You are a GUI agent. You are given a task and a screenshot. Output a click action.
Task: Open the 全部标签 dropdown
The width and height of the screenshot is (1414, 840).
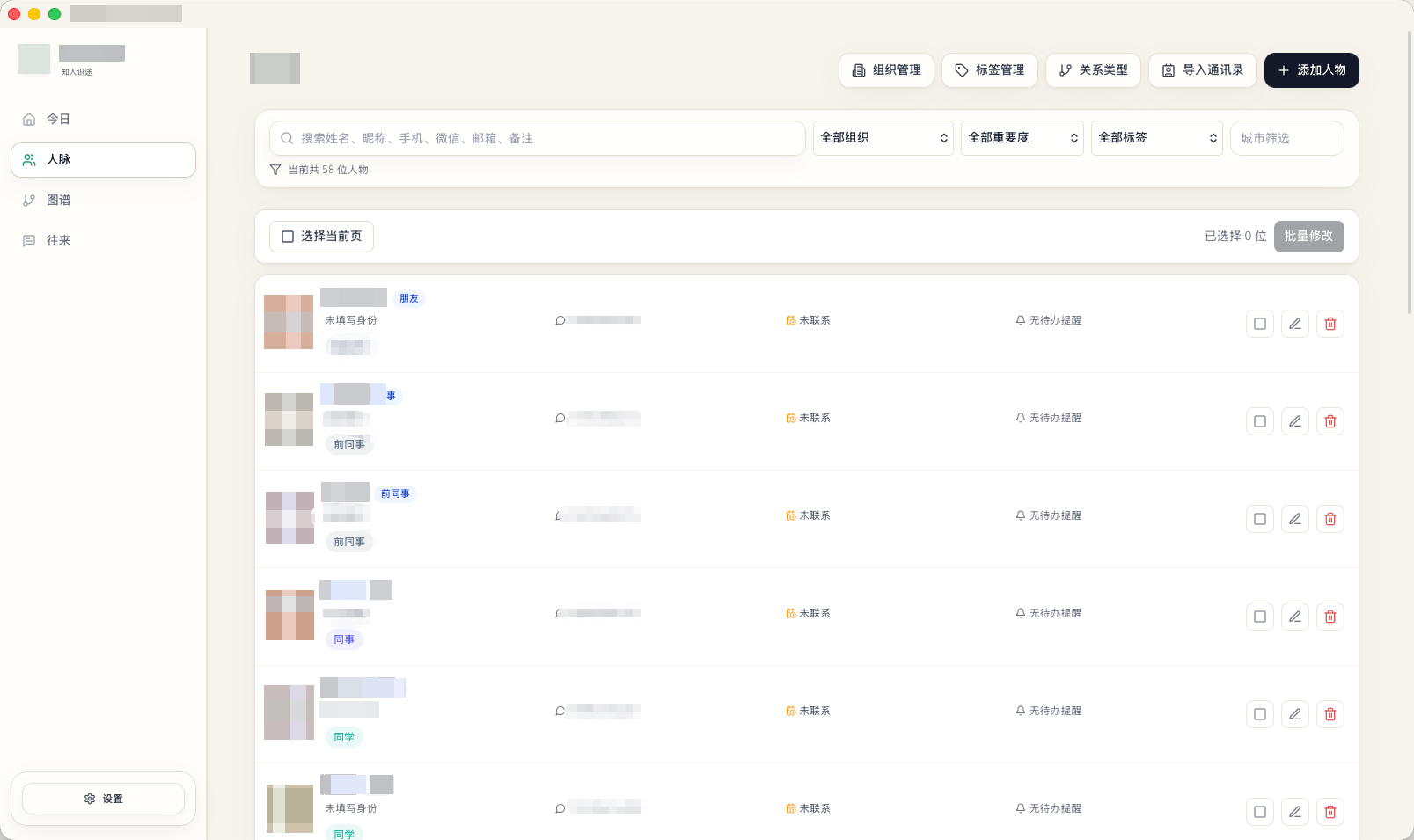tap(1157, 138)
